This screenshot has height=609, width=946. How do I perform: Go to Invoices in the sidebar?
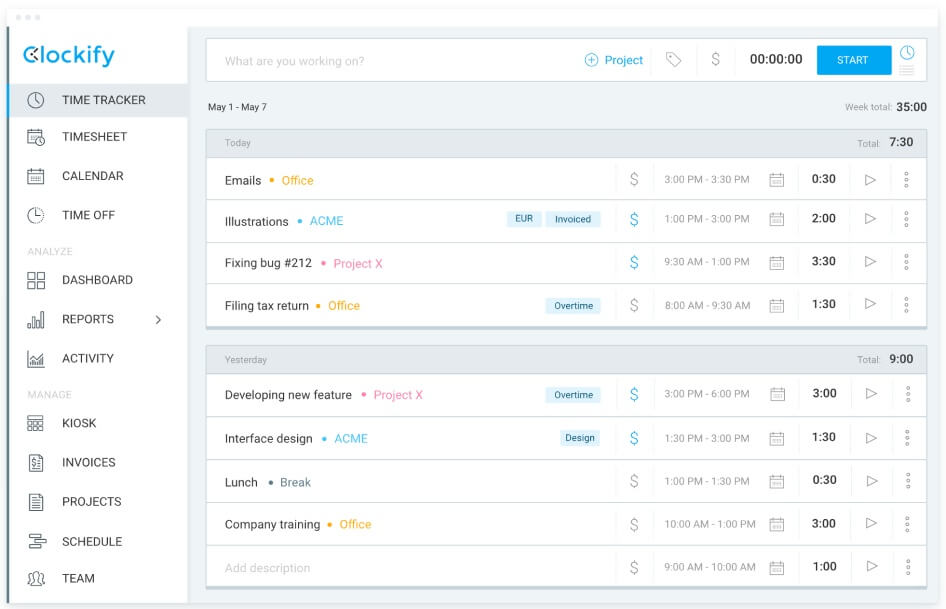pyautogui.click(x=88, y=463)
